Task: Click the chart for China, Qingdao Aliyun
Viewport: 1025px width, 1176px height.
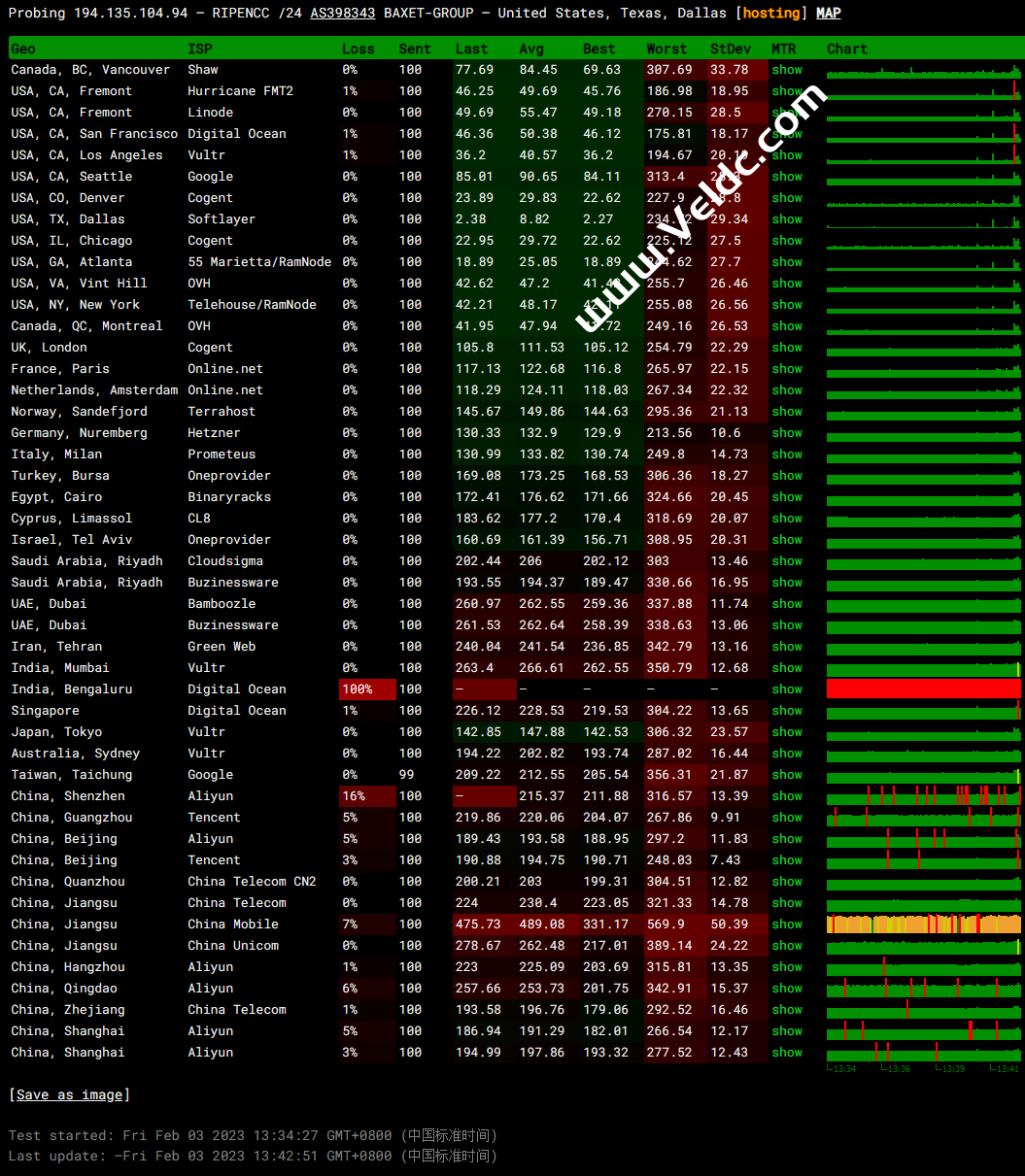Action: coord(923,989)
